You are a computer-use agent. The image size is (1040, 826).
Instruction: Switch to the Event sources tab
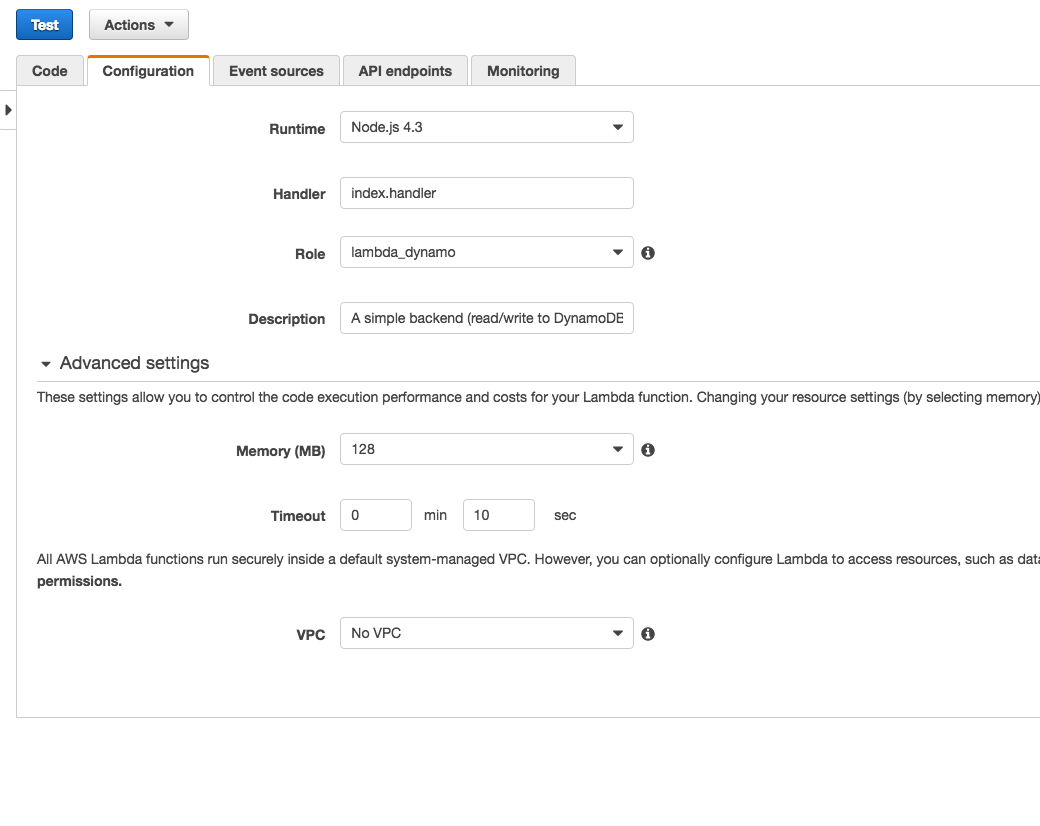276,71
